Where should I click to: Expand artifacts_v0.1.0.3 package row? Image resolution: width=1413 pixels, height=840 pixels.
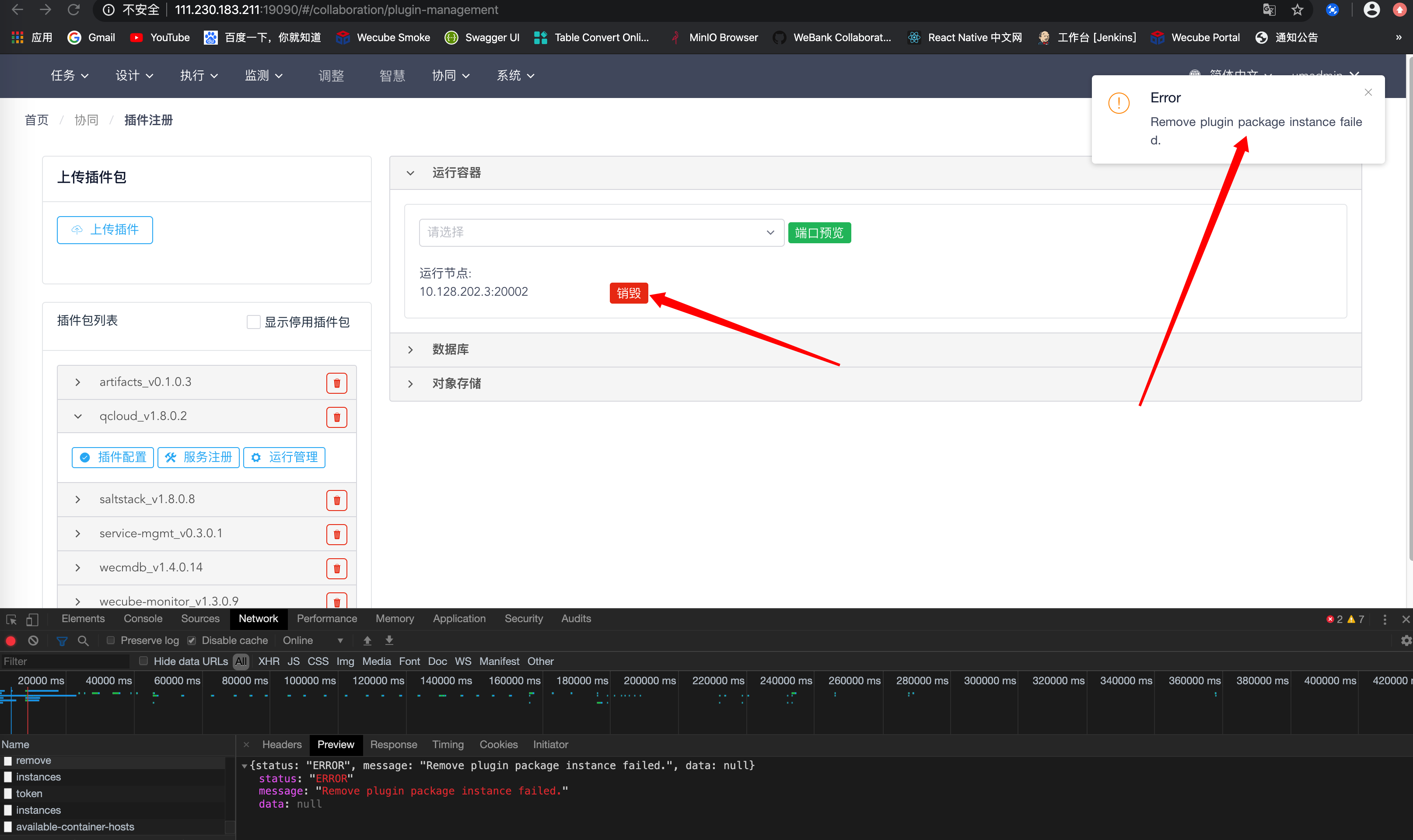[x=77, y=382]
